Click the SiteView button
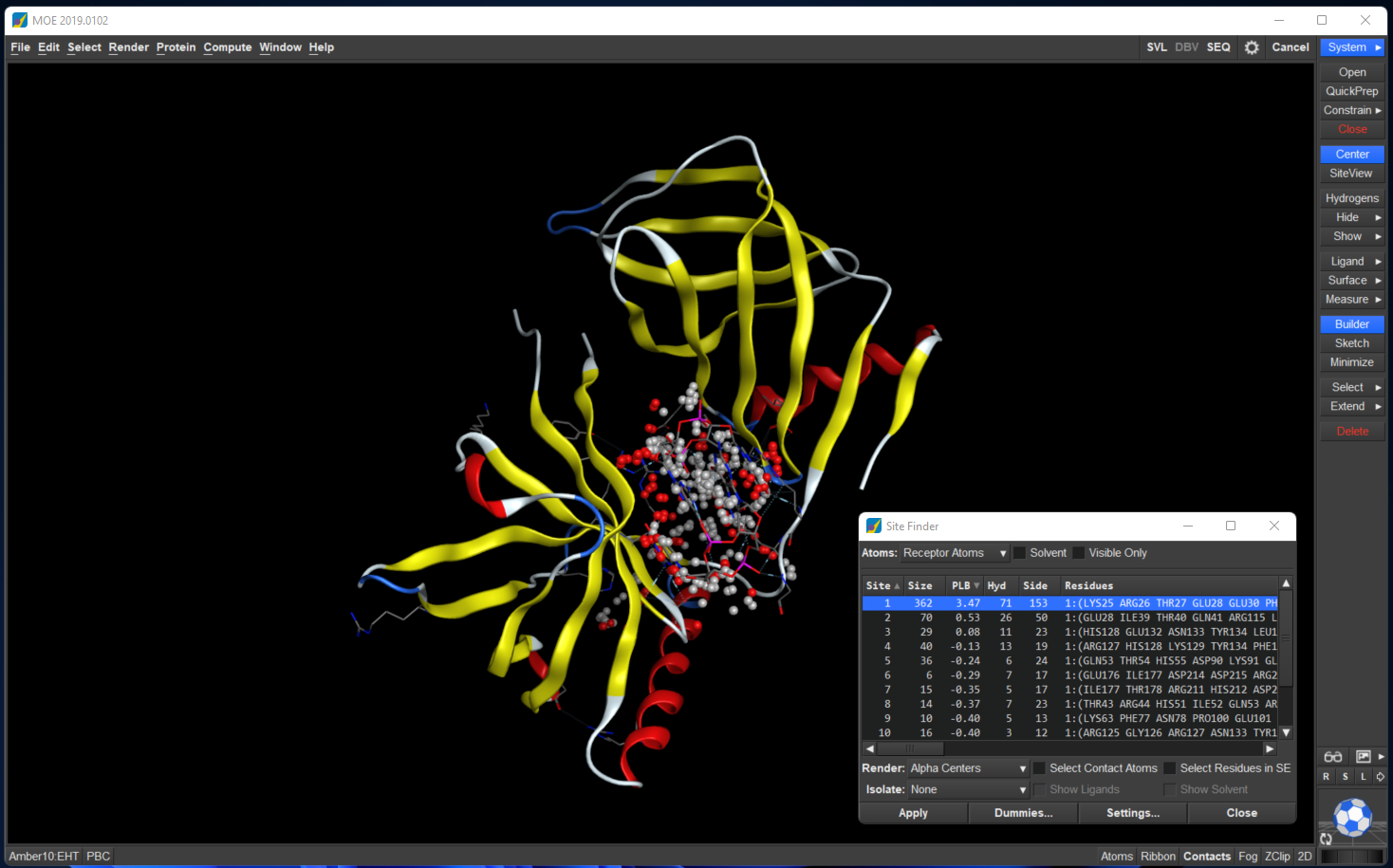This screenshot has width=1393, height=868. pyautogui.click(x=1352, y=173)
